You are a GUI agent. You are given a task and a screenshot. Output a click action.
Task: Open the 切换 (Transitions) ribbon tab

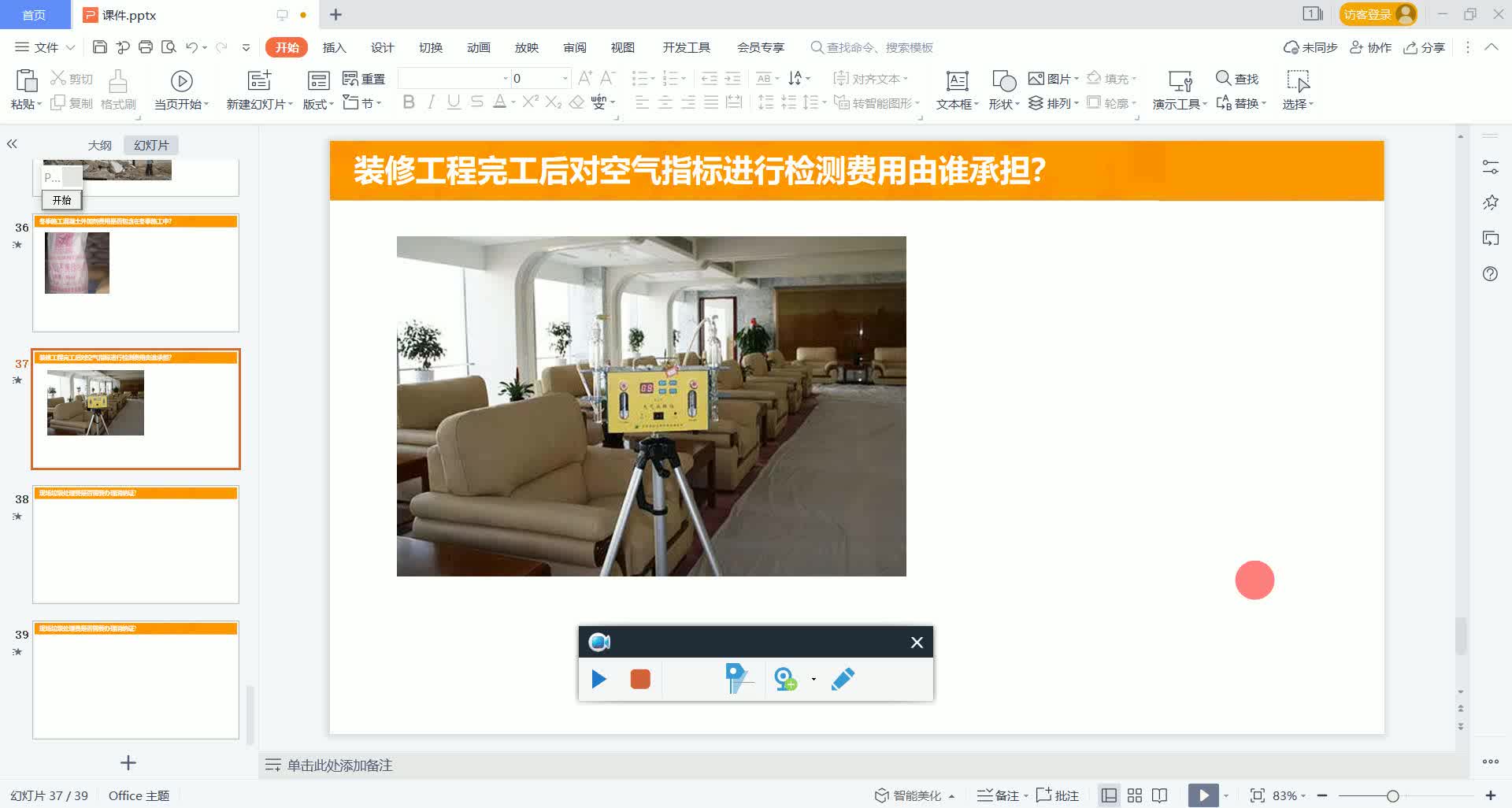(430, 47)
